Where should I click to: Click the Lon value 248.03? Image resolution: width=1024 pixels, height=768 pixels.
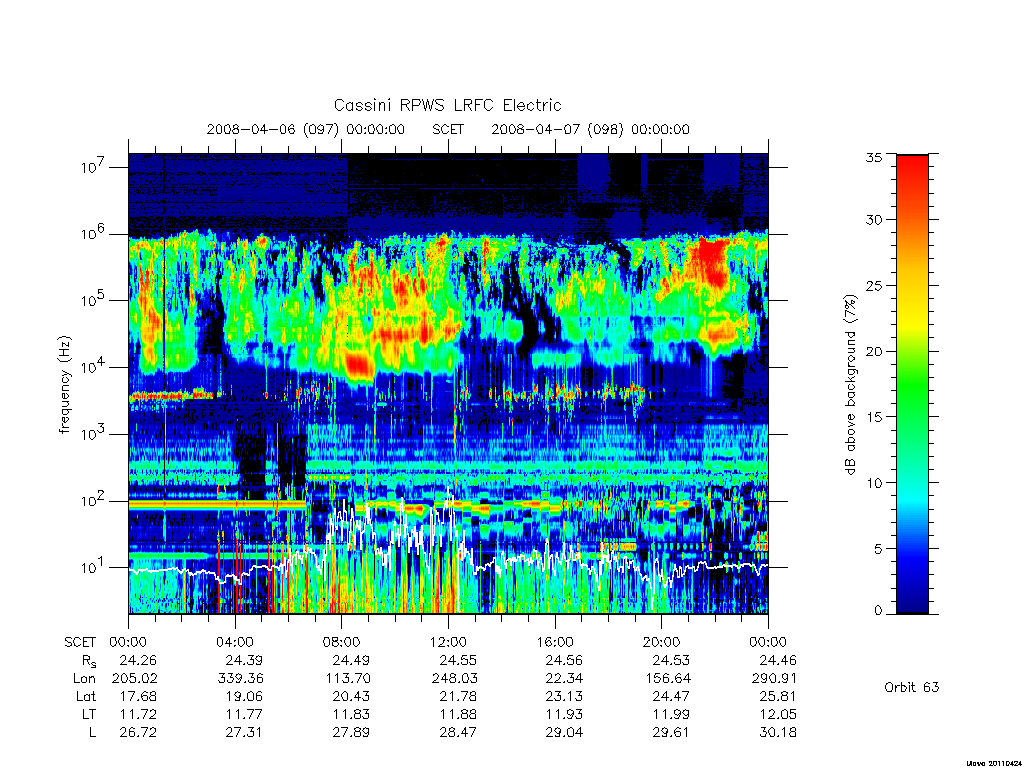pyautogui.click(x=454, y=679)
